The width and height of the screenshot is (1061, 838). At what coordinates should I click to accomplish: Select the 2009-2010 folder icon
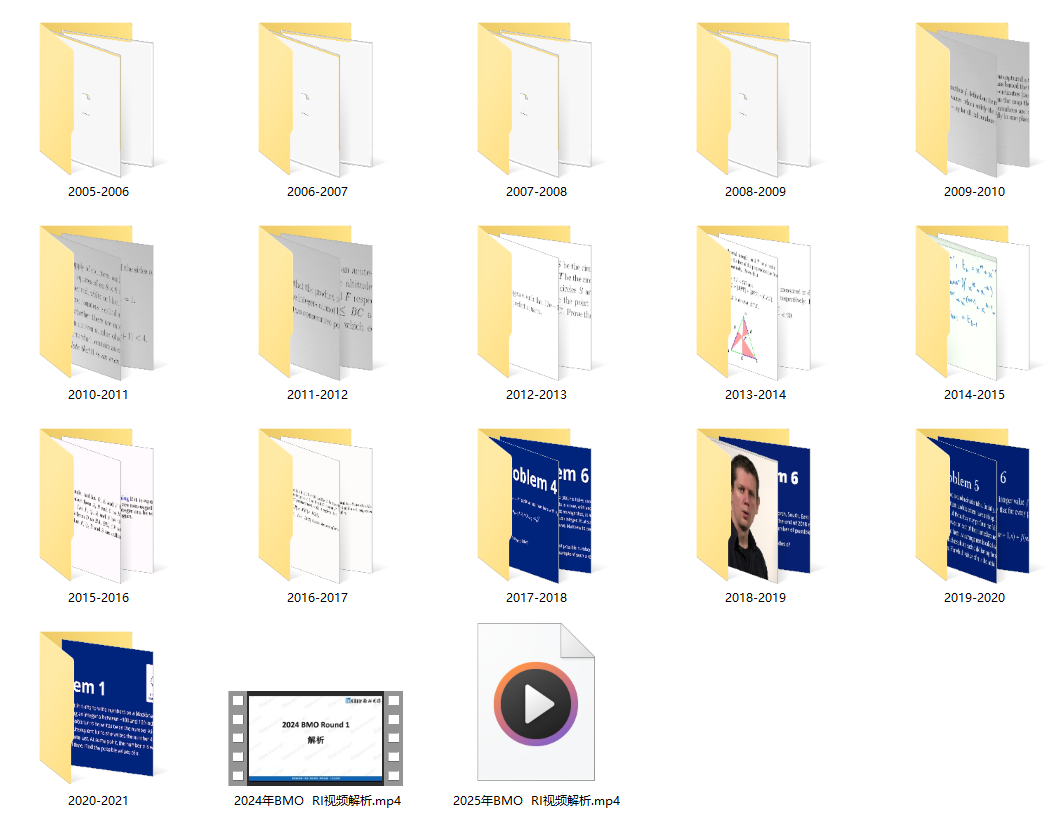point(973,100)
